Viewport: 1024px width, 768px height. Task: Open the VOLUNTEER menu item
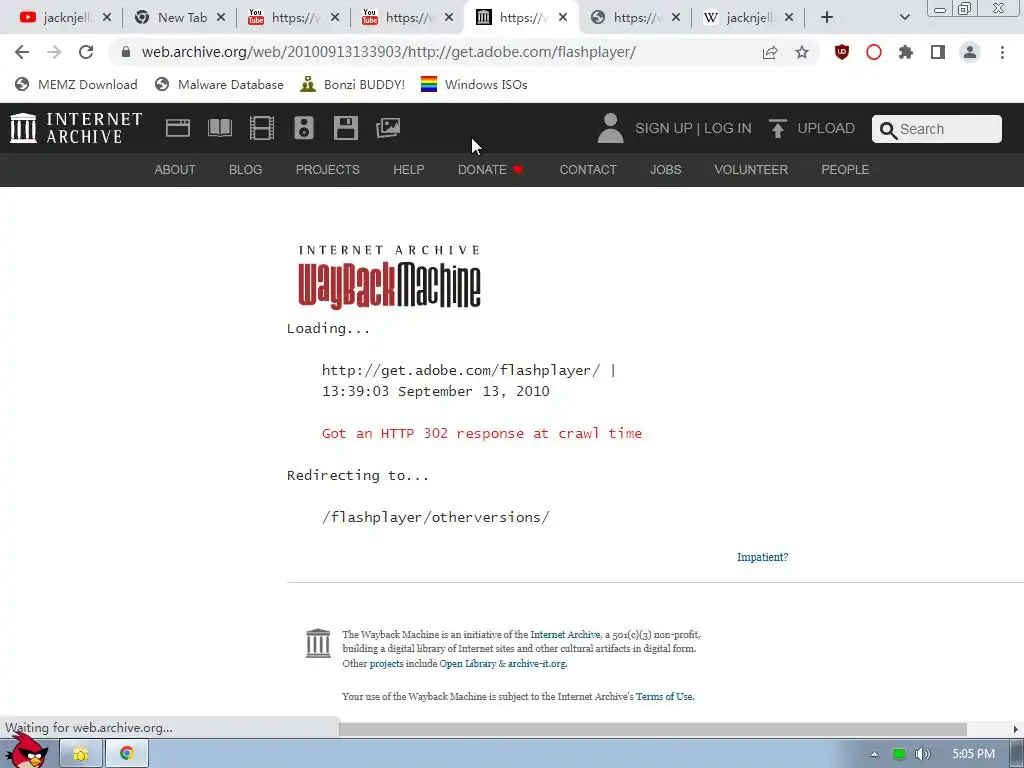[751, 170]
